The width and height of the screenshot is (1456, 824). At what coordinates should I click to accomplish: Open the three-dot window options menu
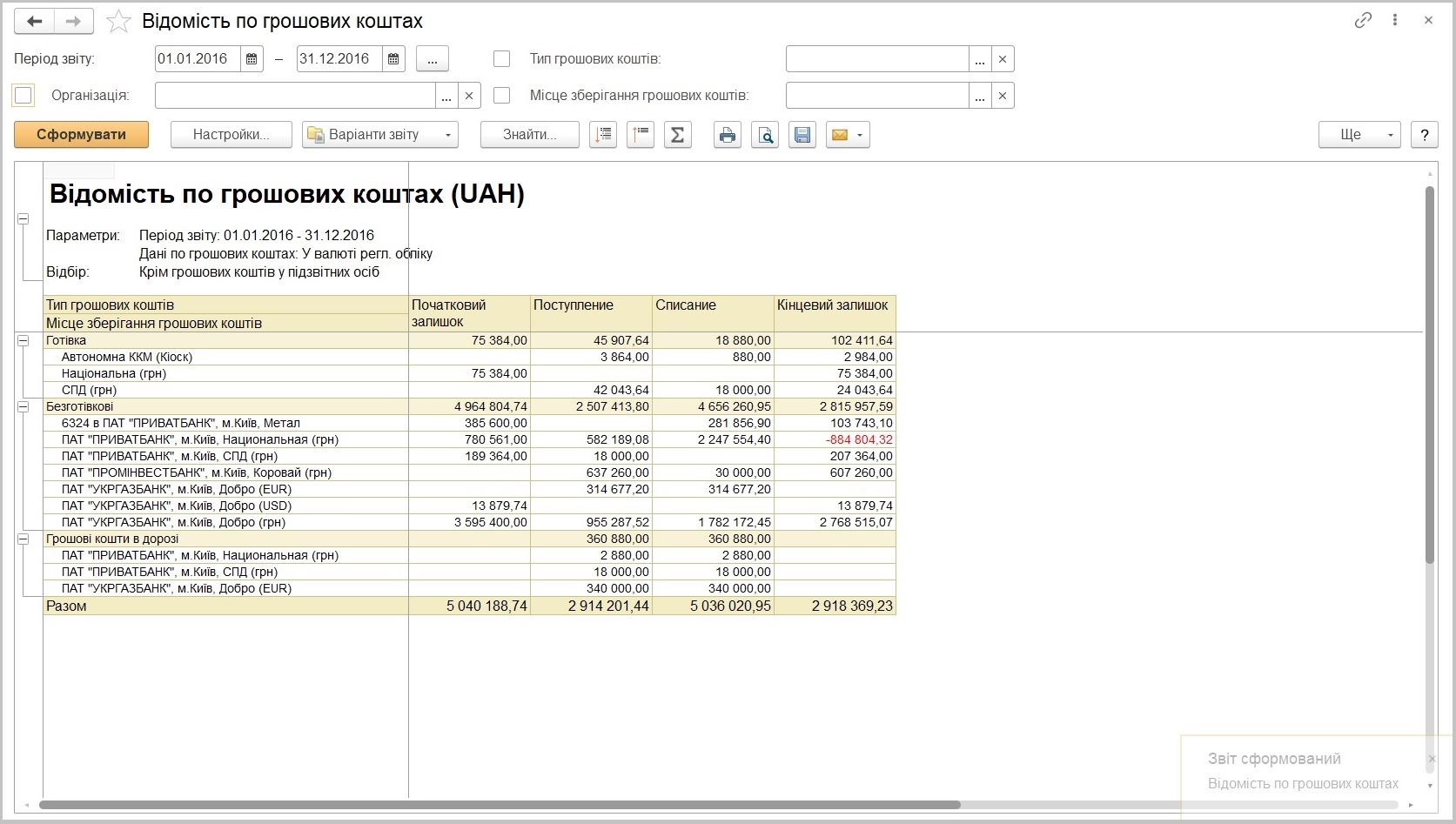tap(1395, 20)
